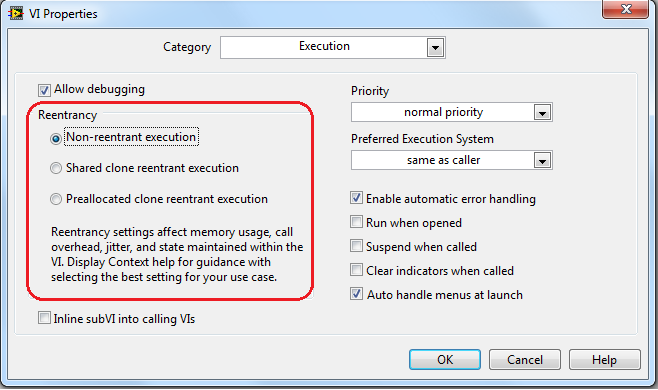658x390 pixels.
Task: Enable Clear indicators when called
Action: pyautogui.click(x=356, y=270)
